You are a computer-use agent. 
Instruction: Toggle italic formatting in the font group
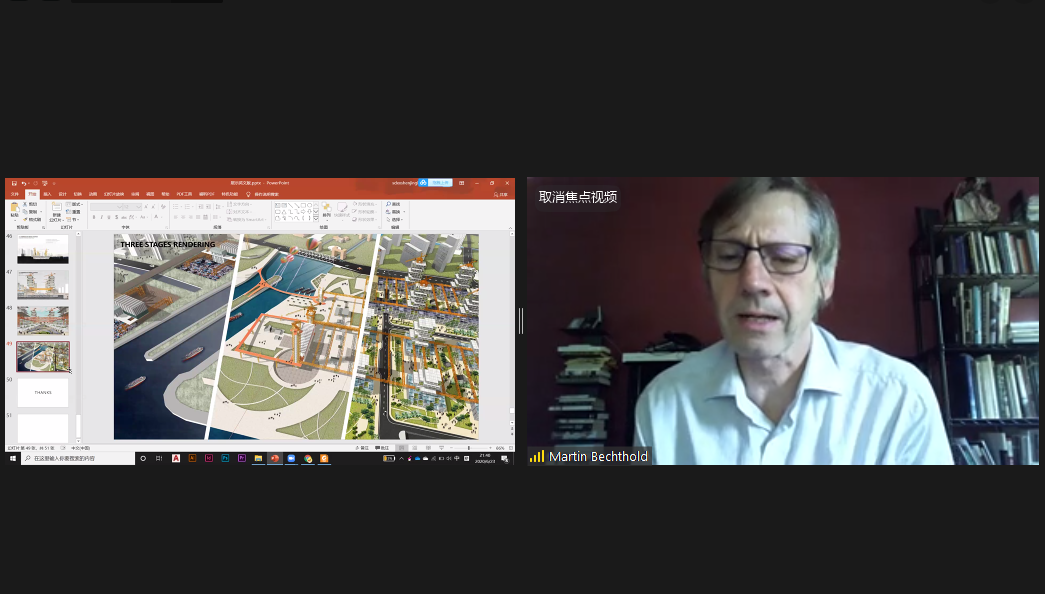(101, 216)
